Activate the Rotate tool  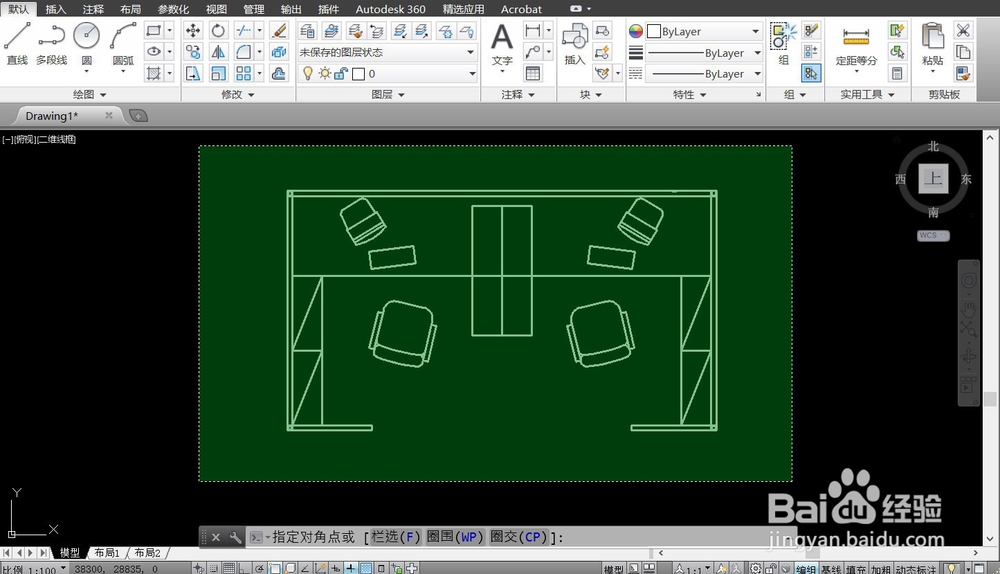(218, 30)
